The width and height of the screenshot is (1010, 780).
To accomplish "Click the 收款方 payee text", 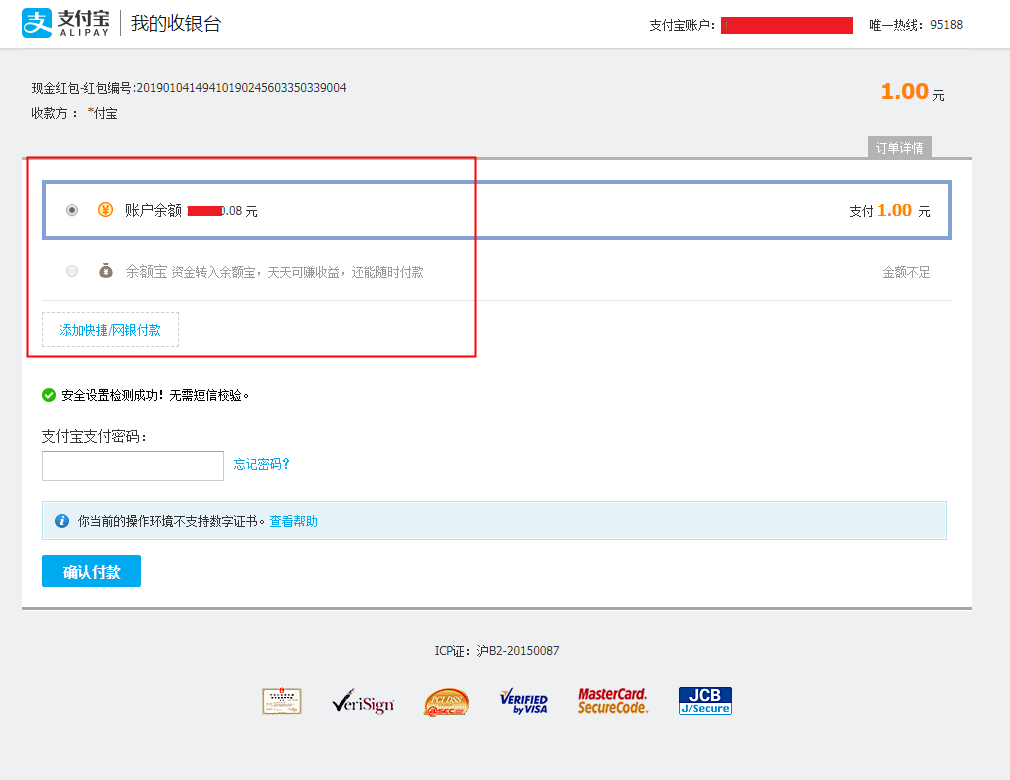I will click(75, 113).
